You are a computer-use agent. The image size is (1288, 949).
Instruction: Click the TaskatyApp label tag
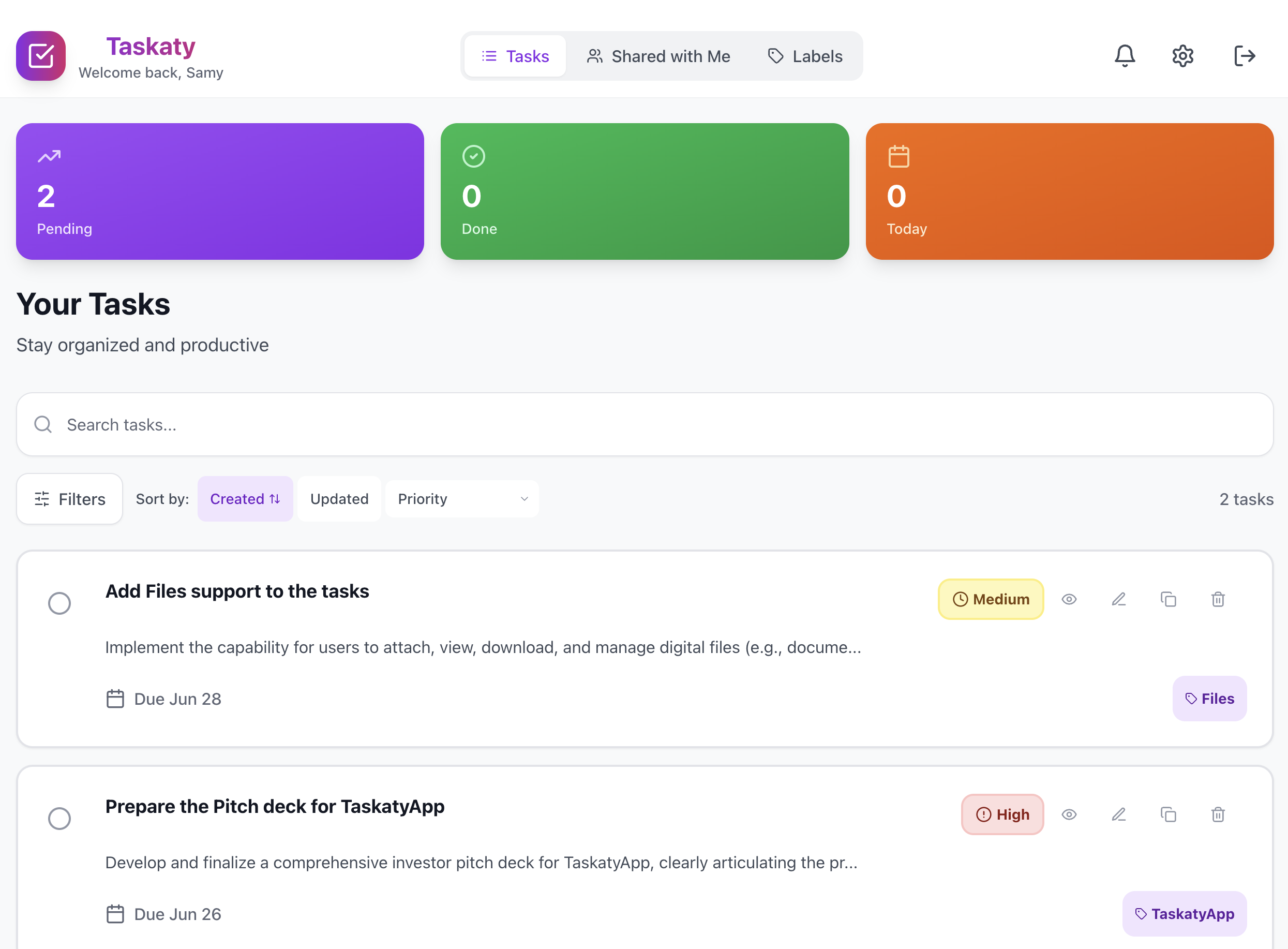click(1184, 913)
